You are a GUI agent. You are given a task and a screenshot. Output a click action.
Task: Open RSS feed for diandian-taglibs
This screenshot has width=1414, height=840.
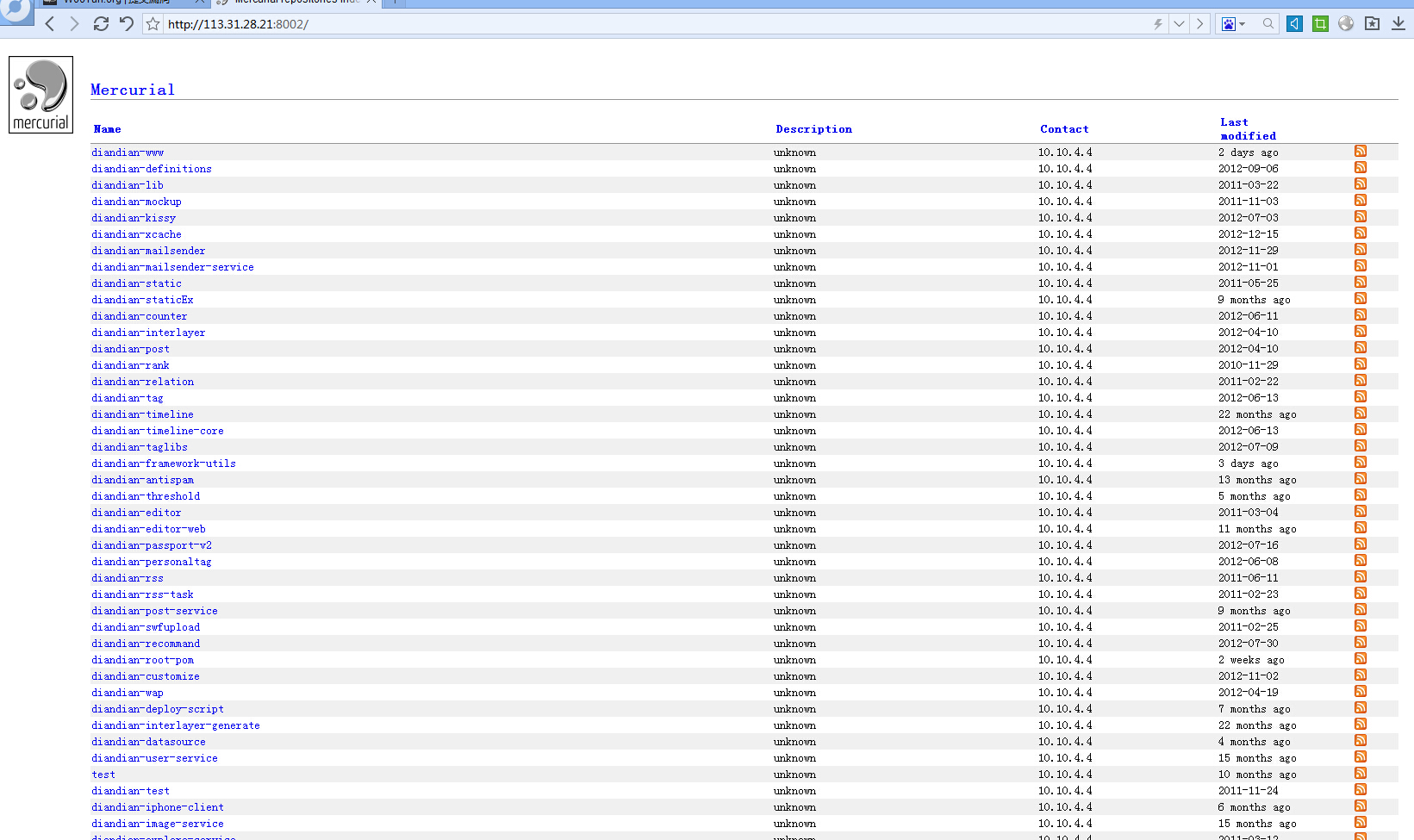(1361, 445)
